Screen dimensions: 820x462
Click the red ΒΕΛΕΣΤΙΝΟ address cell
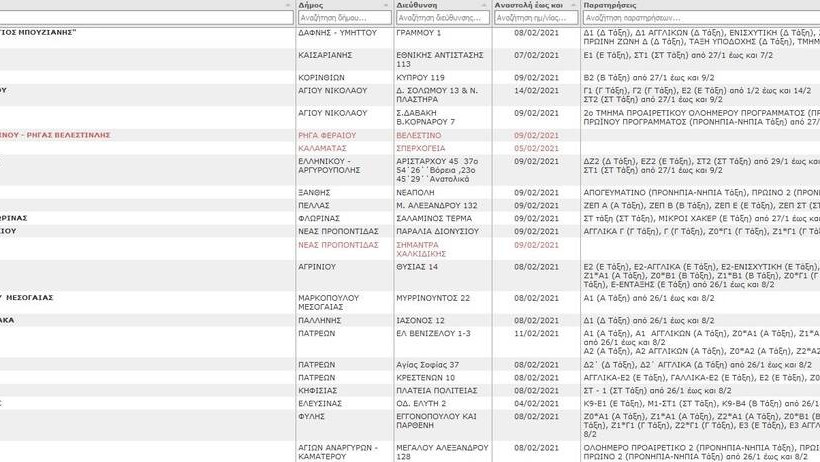419,134
